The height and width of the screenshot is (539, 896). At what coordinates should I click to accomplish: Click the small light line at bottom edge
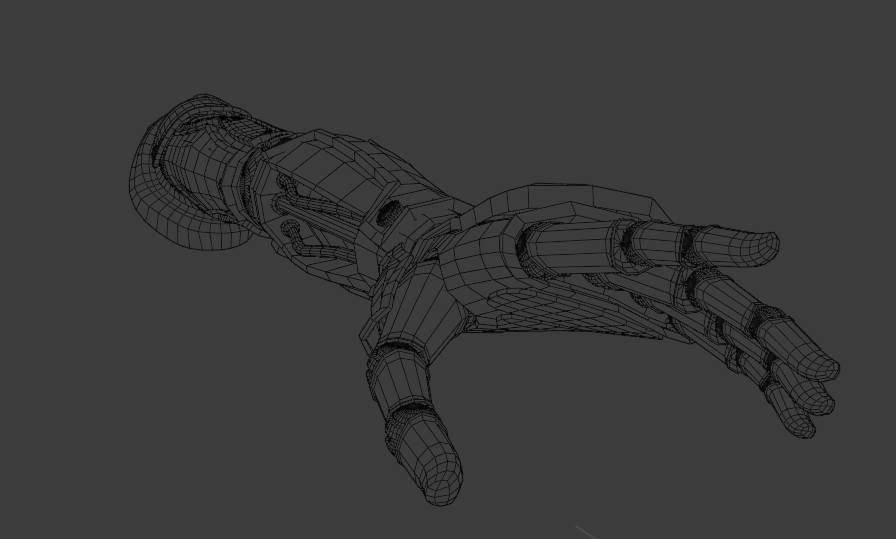click(x=585, y=531)
